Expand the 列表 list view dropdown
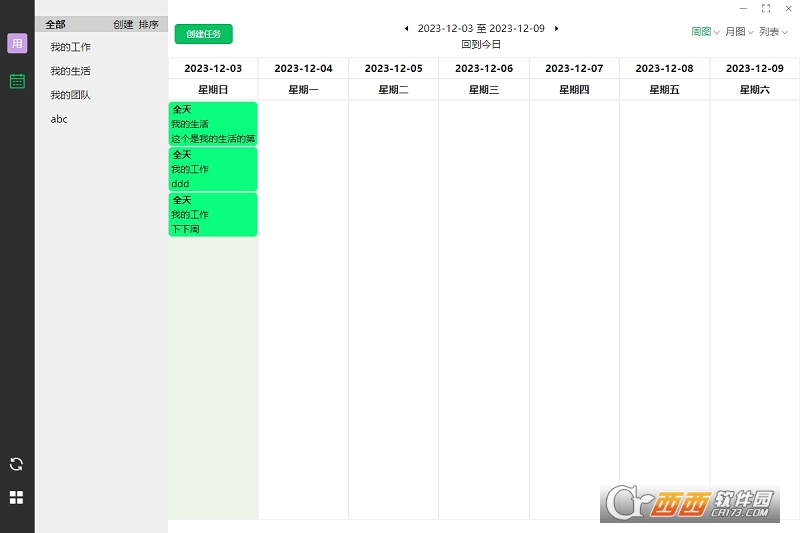800x533 pixels. pos(773,32)
